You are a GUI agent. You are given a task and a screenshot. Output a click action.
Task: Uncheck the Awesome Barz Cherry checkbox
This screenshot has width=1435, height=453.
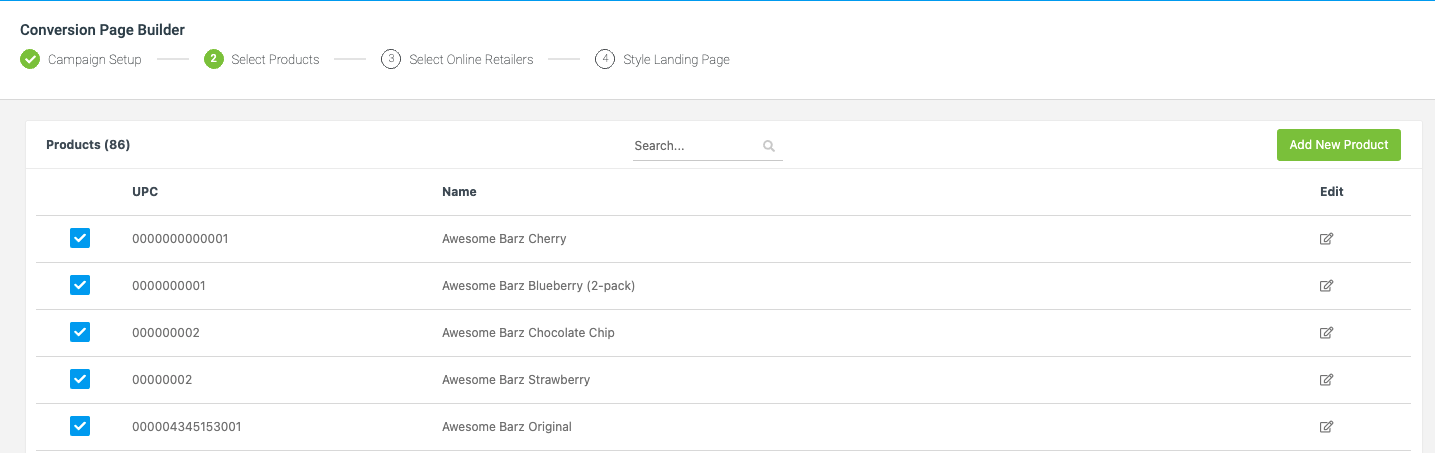[80, 238]
